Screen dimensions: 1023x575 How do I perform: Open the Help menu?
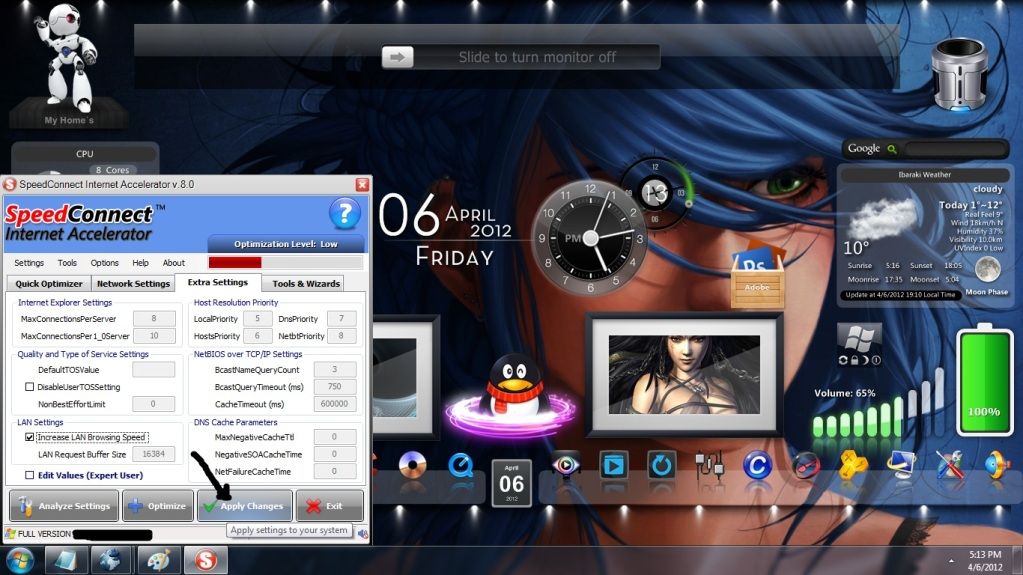(140, 263)
